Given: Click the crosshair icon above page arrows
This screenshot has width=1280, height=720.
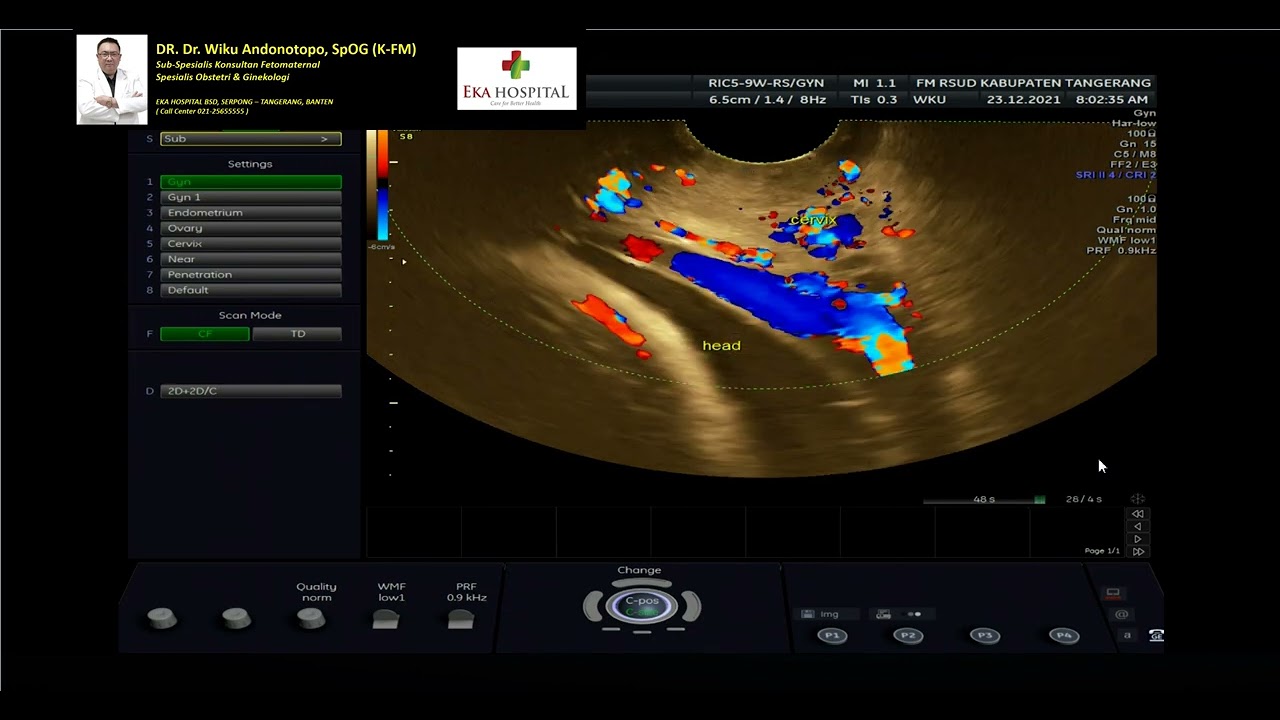Looking at the screenshot, I should coord(1137,499).
